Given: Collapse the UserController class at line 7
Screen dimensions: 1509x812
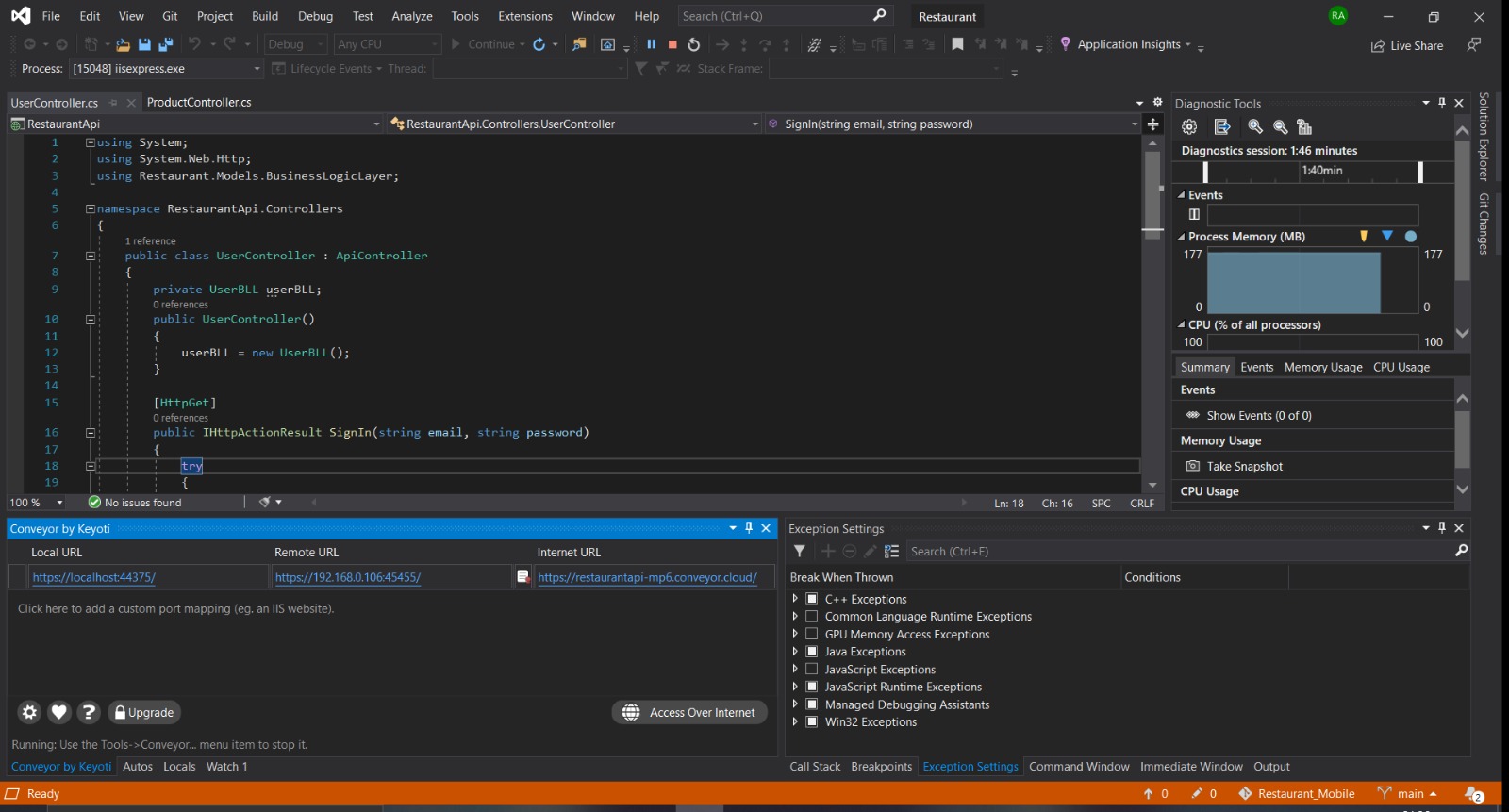Looking at the screenshot, I should point(91,256).
